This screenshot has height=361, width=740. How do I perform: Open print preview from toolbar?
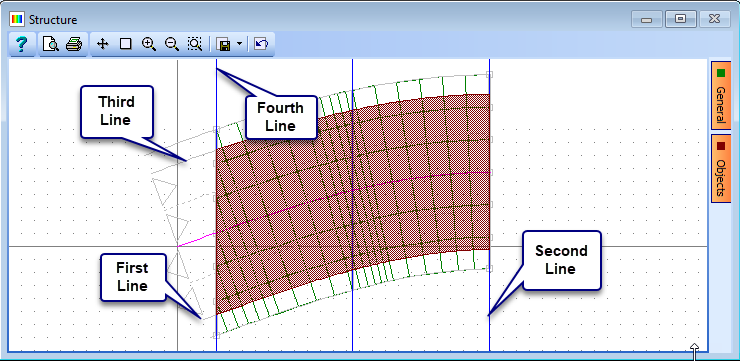click(x=50, y=44)
